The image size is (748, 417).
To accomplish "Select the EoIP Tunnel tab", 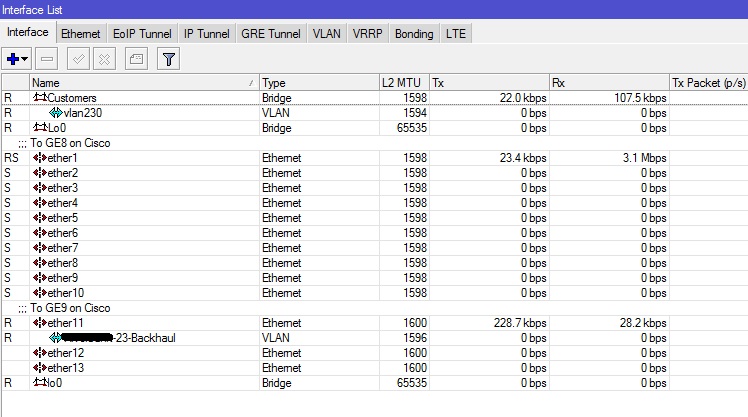I will click(141, 33).
